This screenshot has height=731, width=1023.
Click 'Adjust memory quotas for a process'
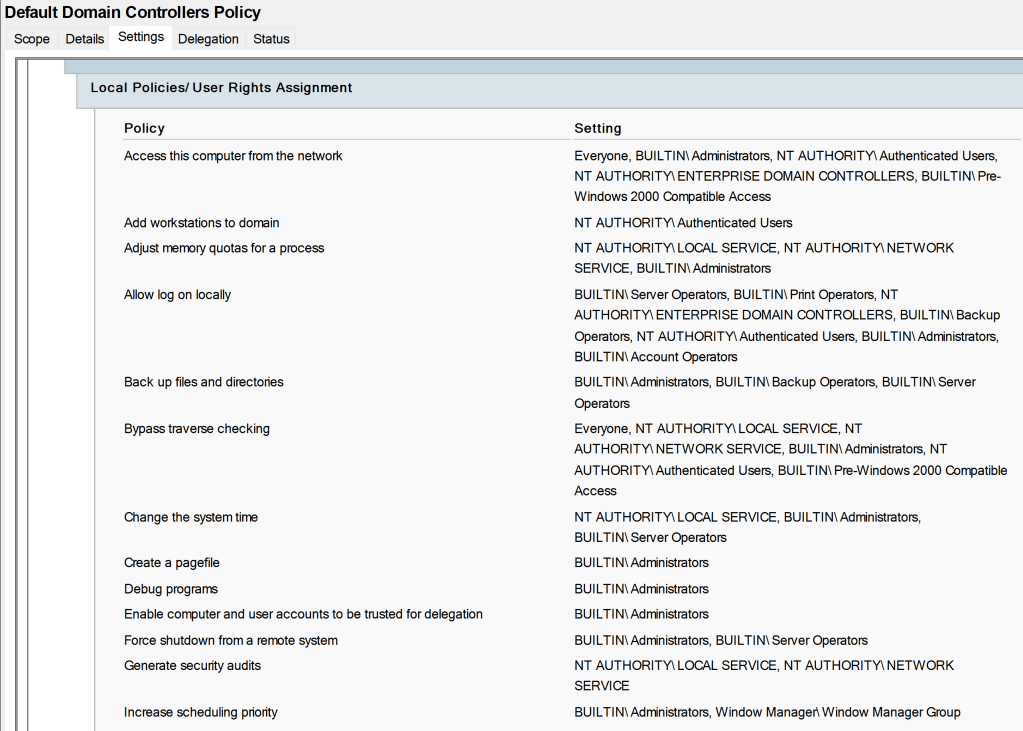(224, 248)
